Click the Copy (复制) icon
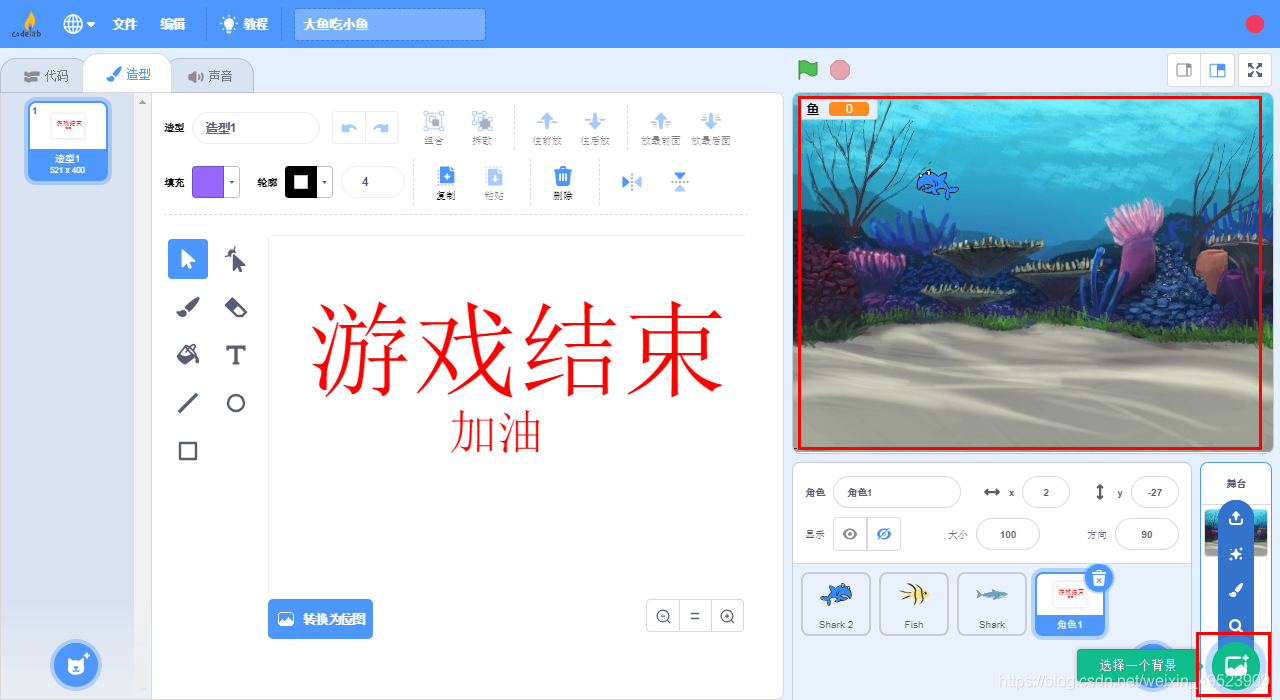The height and width of the screenshot is (700, 1280). pos(446,182)
